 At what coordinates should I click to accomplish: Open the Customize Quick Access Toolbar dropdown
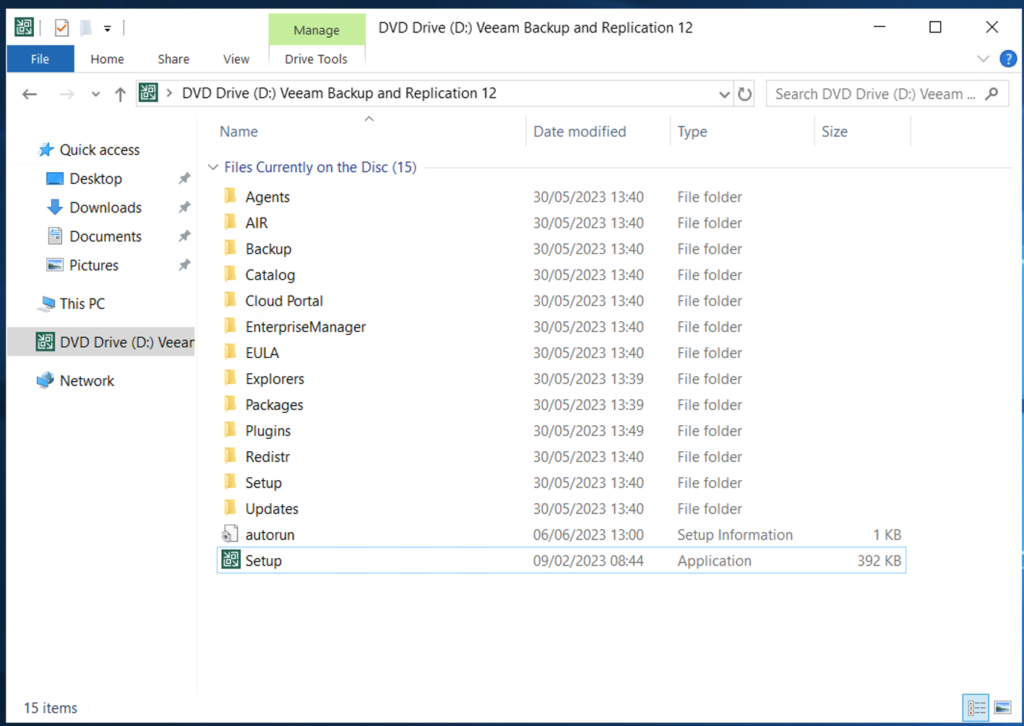click(106, 27)
